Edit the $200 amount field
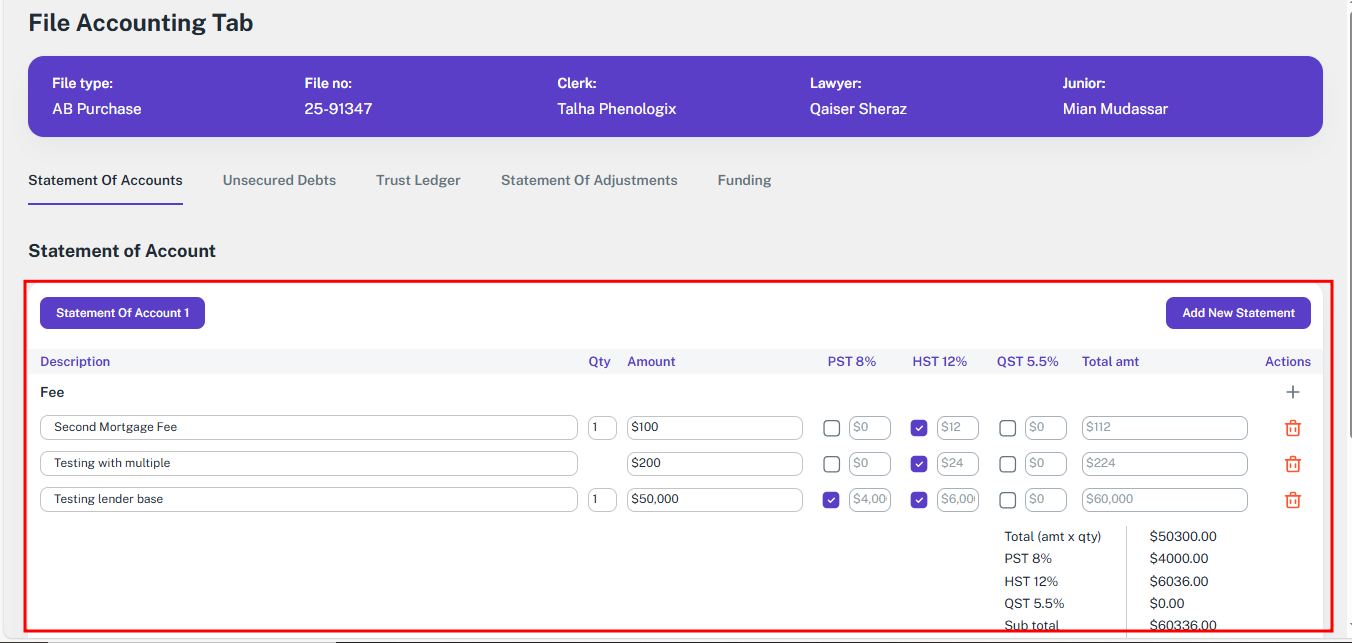 (715, 464)
